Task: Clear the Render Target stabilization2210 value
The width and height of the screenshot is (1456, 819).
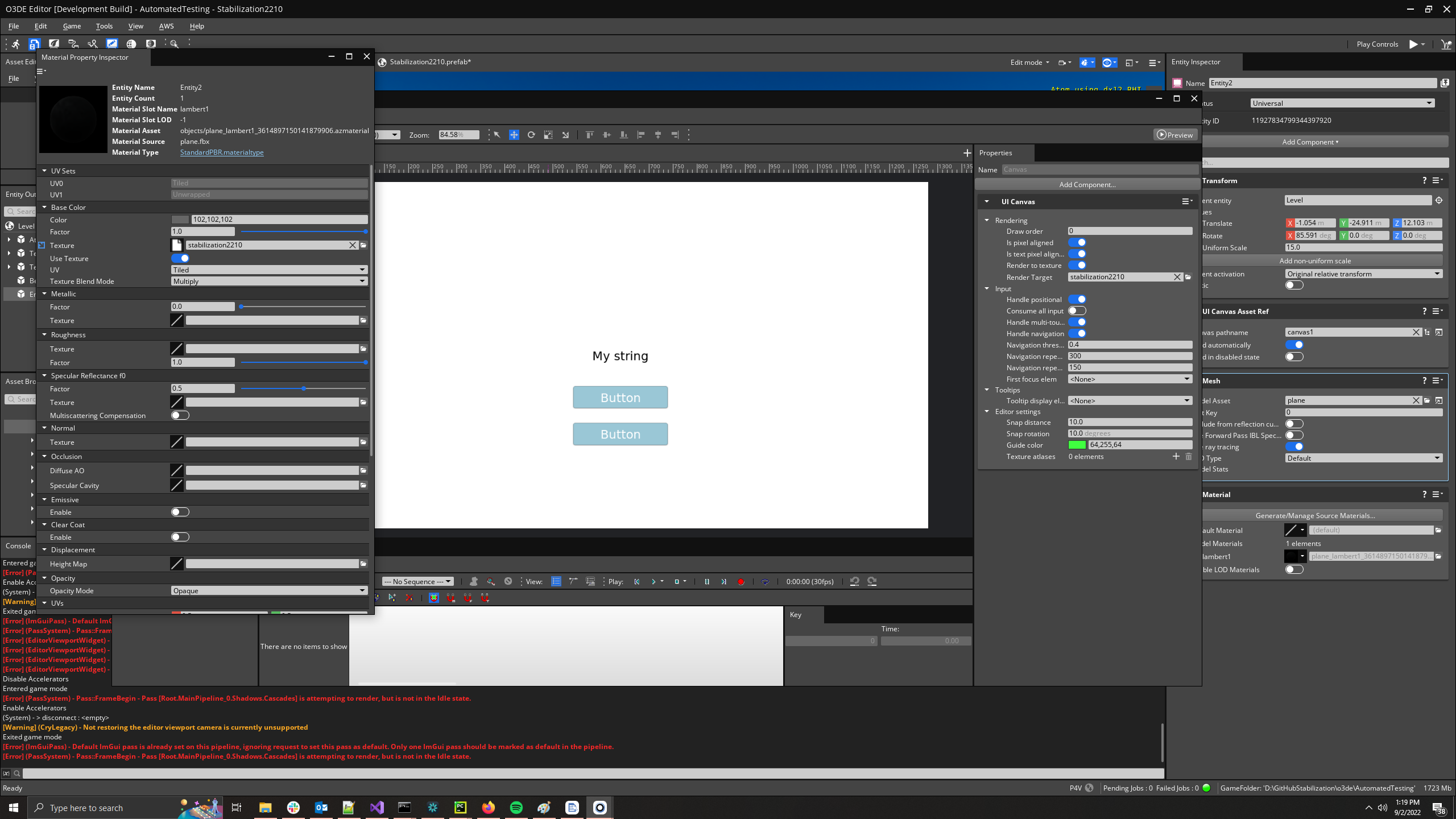Action: 1177,277
